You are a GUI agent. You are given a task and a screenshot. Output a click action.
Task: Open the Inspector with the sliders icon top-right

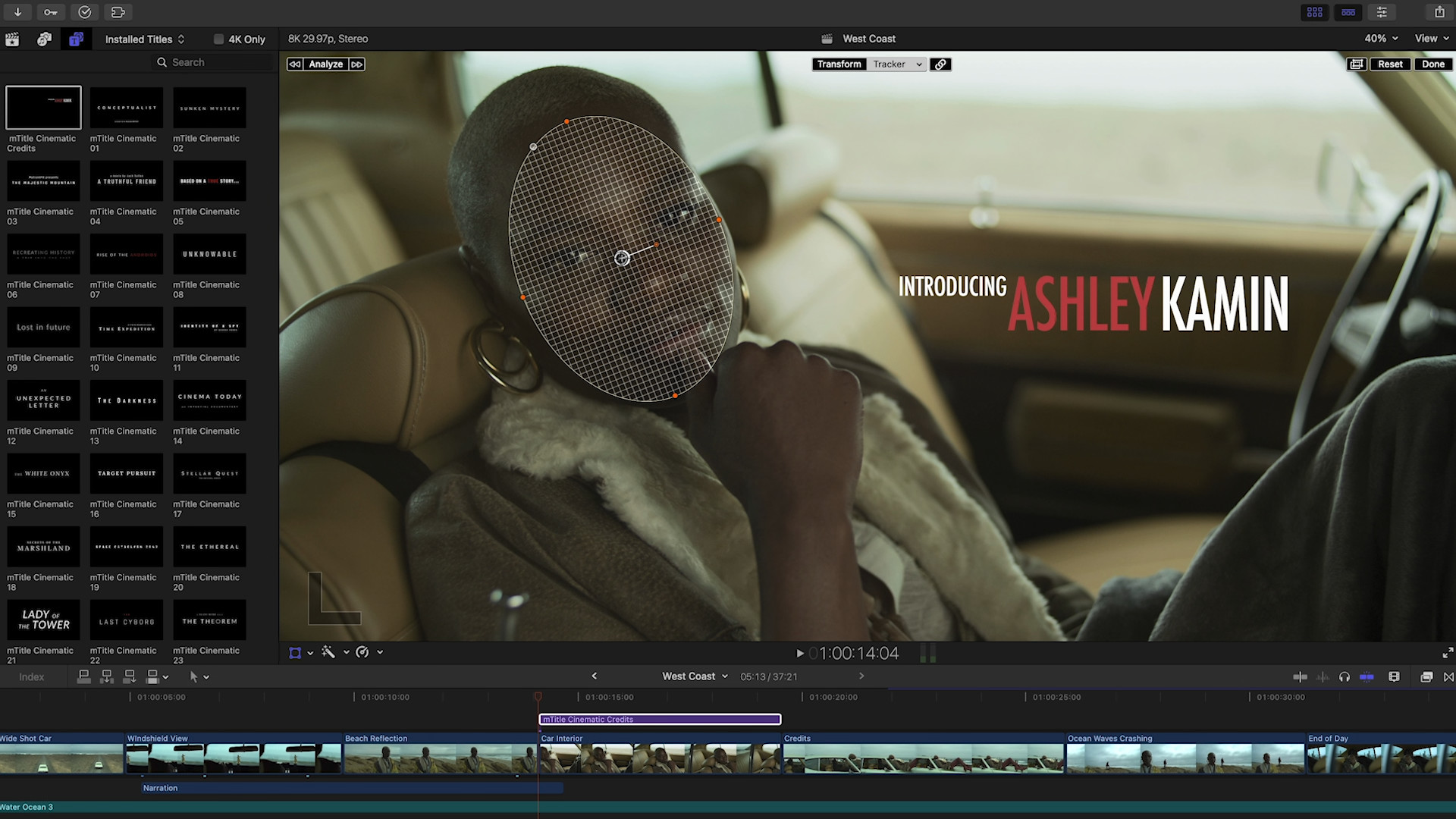[x=1382, y=12]
